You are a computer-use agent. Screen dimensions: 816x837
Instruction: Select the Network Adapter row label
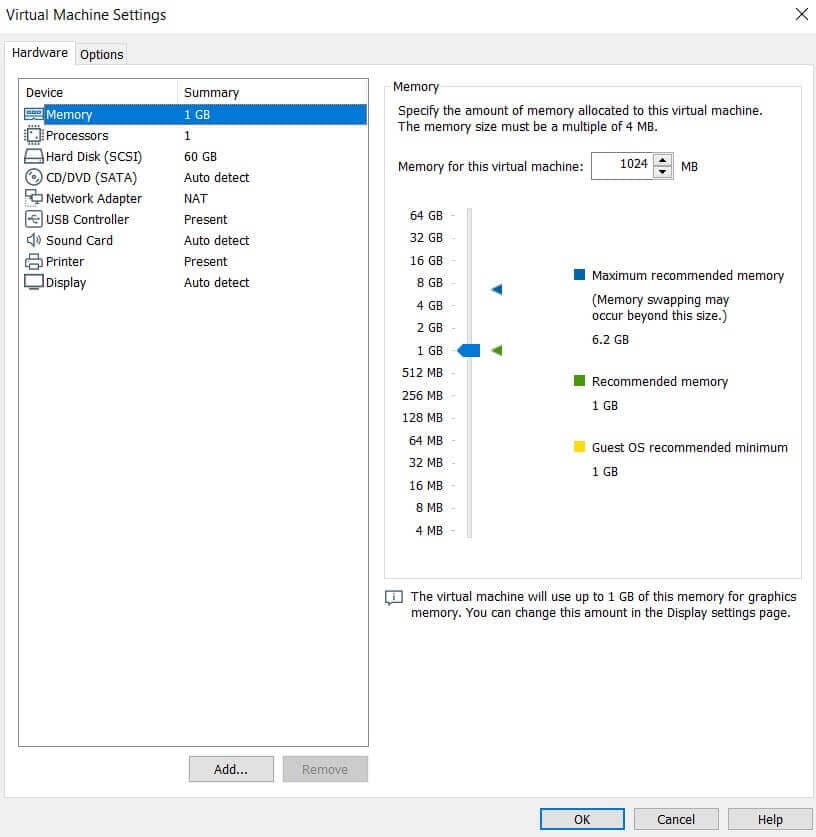coord(94,199)
